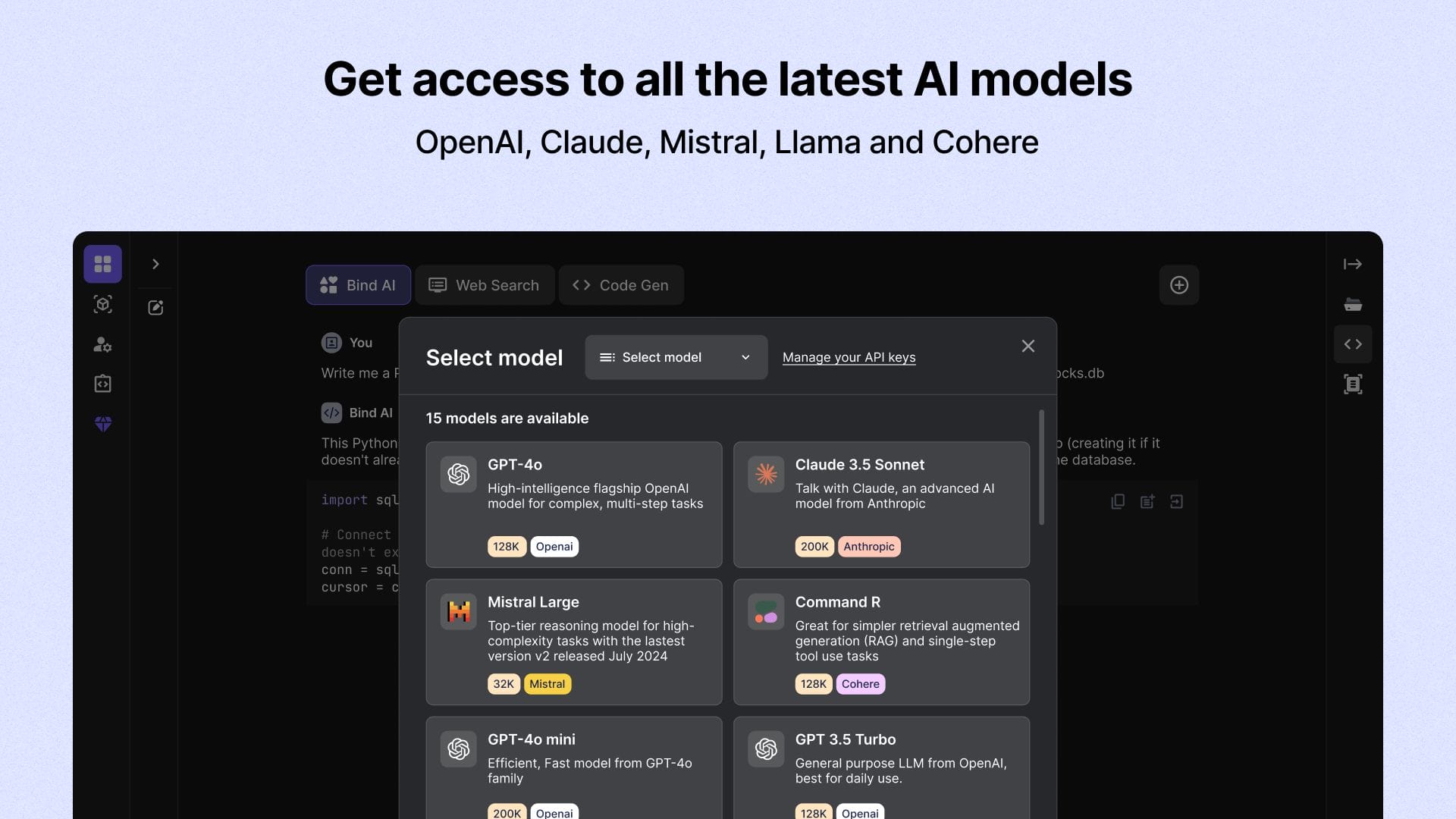Choose the Mistral Large model card
The height and width of the screenshot is (819, 1456).
coord(573,642)
